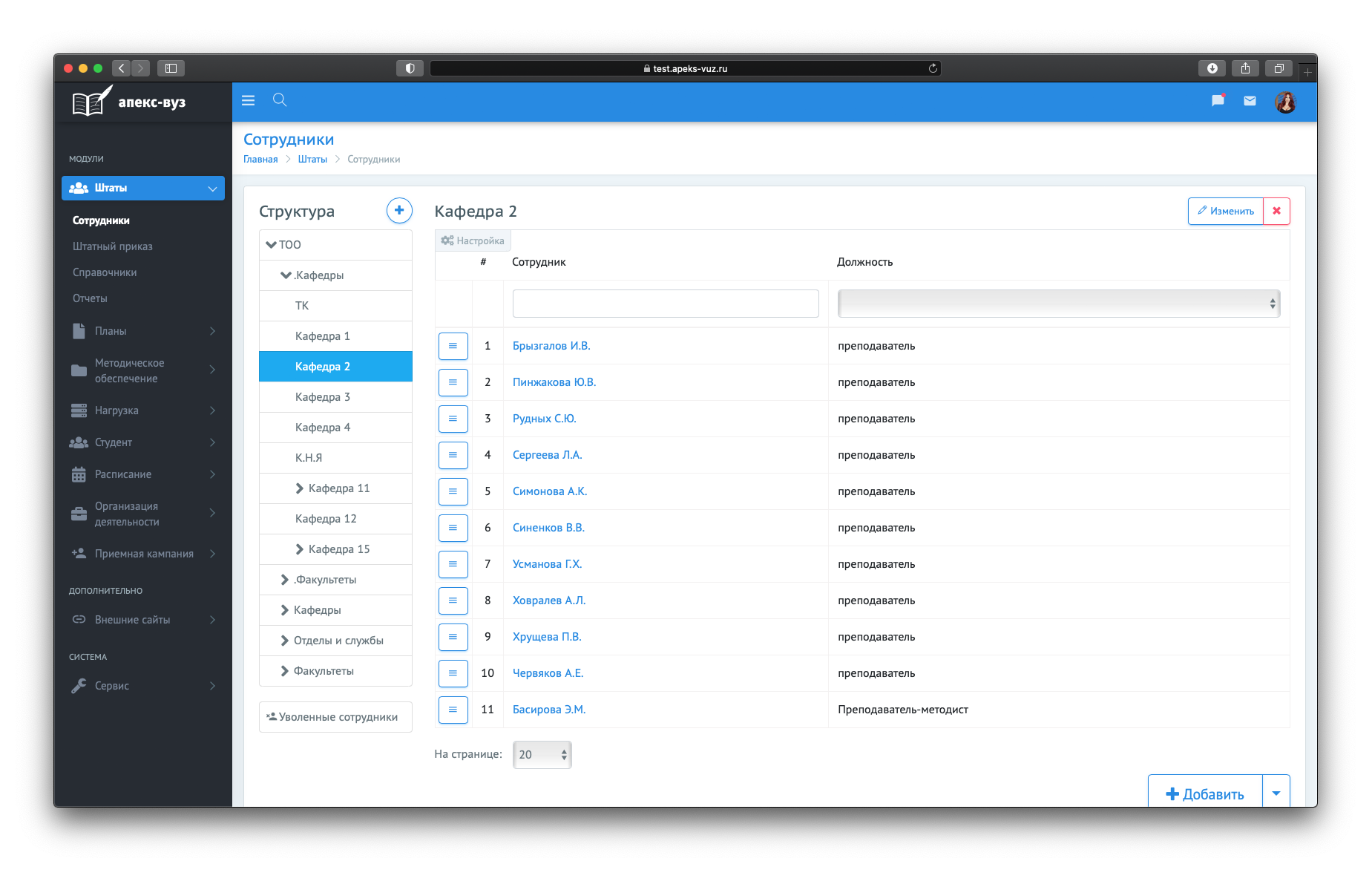Image resolution: width=1372 pixels, height=887 pixels.
Task: Select Кафедра 1 in structure tree
Action: [335, 336]
